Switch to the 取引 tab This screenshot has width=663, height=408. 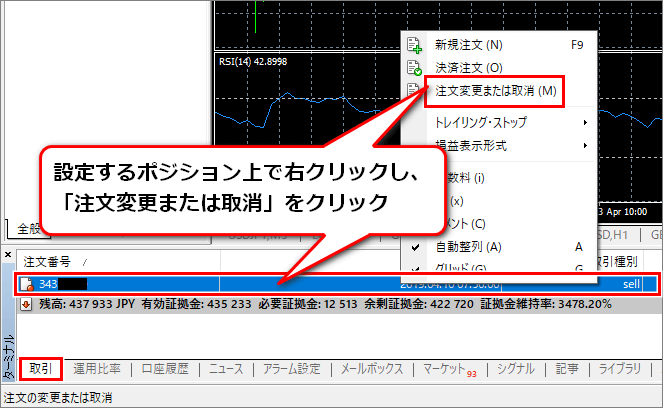click(x=41, y=369)
